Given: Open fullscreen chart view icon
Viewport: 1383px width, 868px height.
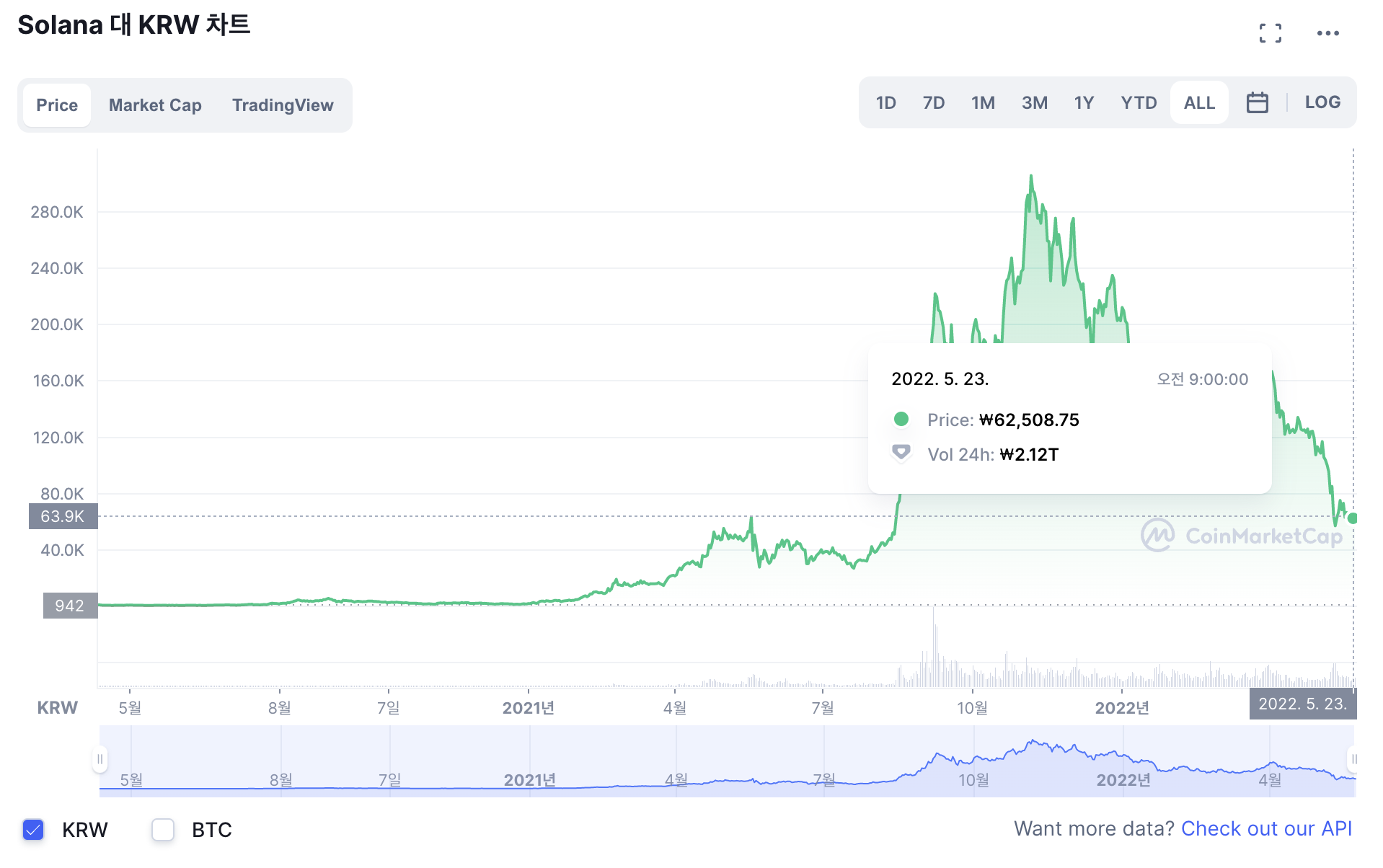Looking at the screenshot, I should coord(1271,33).
